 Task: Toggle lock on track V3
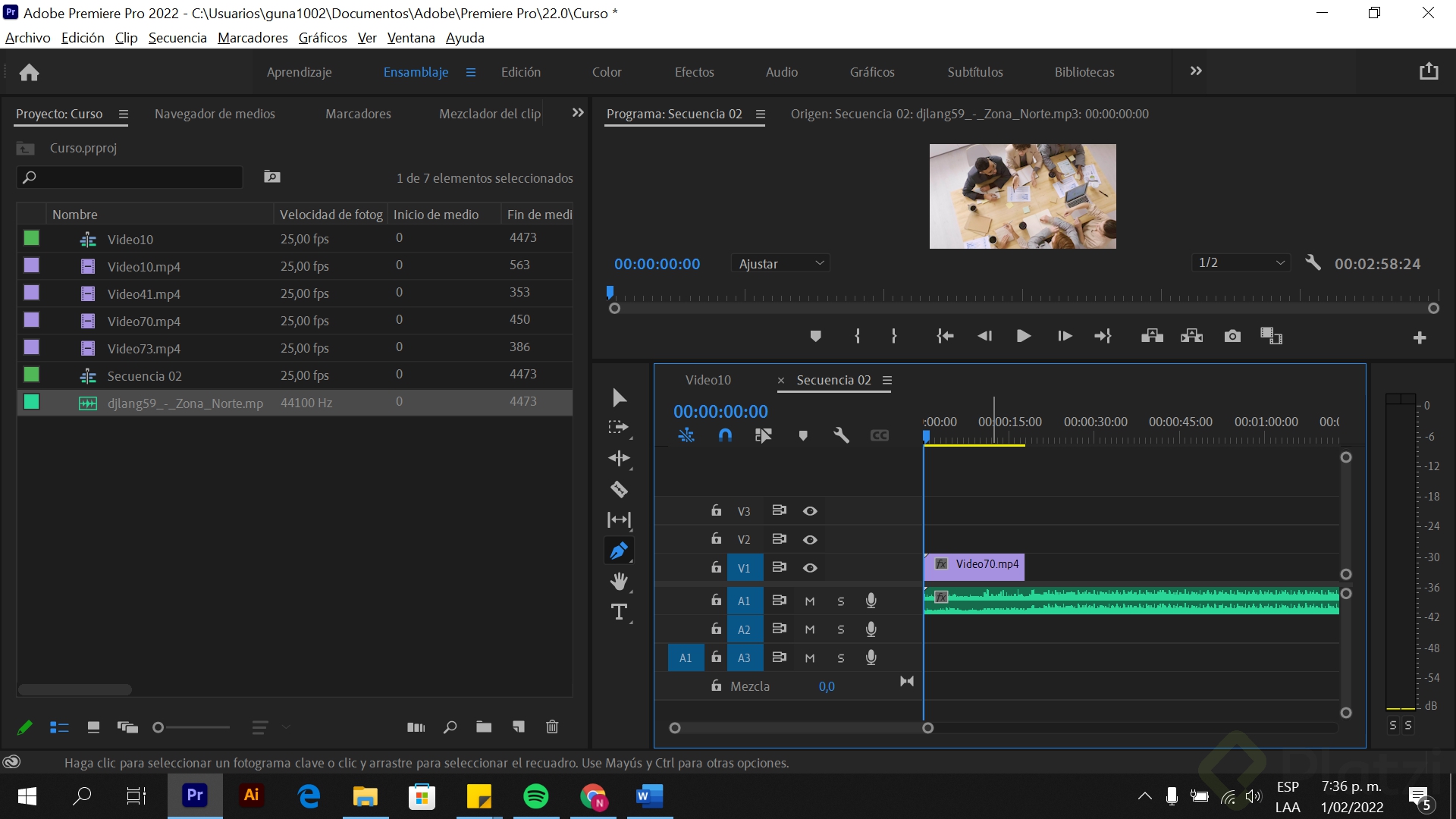[x=716, y=510]
